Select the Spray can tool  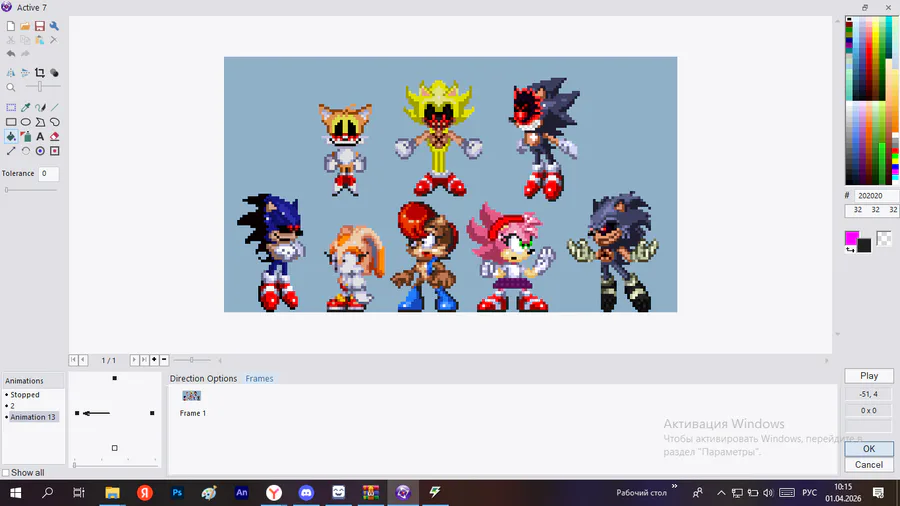25,137
